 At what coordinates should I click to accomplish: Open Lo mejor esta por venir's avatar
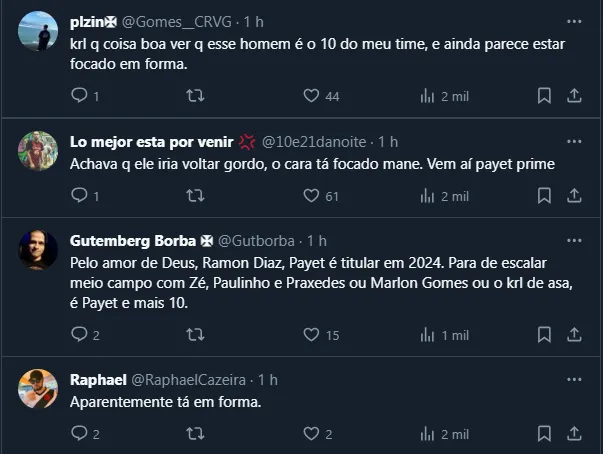tap(38, 152)
